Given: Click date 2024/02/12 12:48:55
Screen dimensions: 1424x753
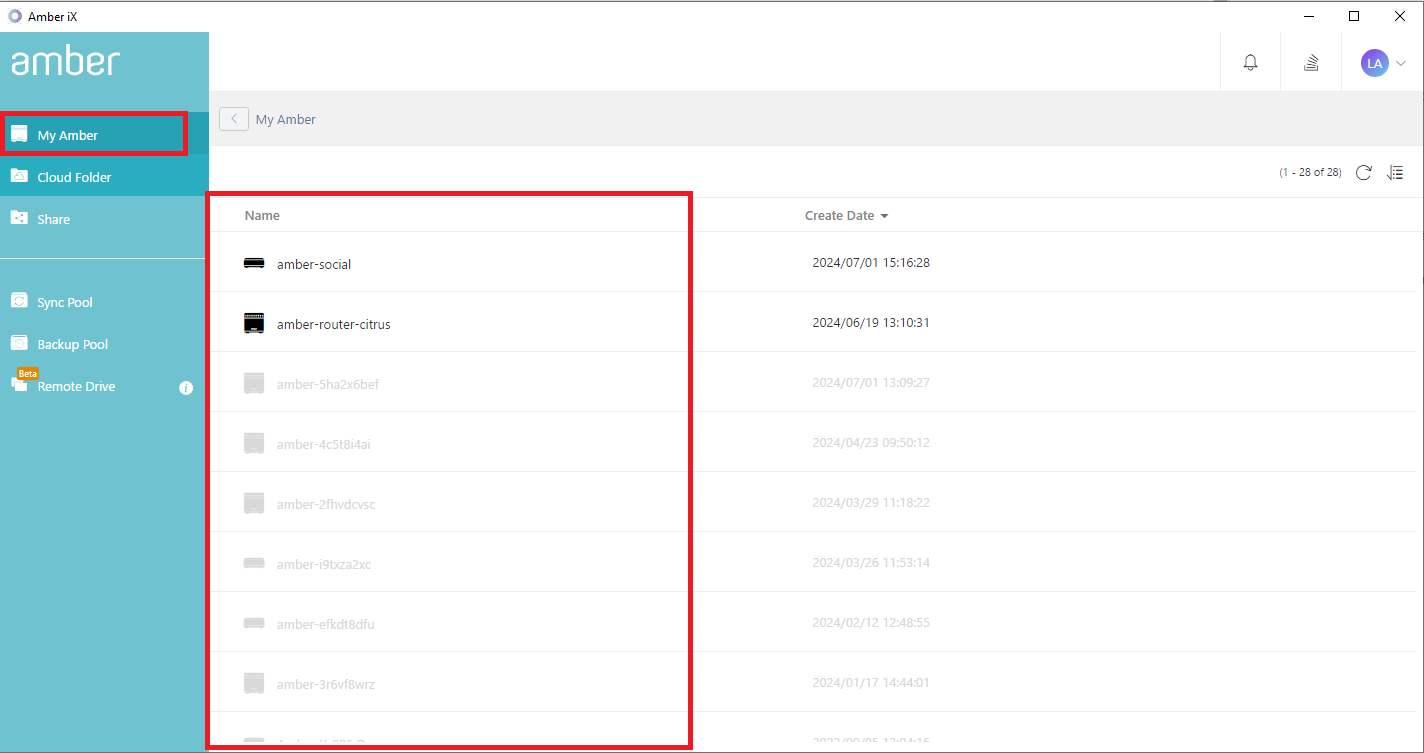Looking at the screenshot, I should [871, 623].
